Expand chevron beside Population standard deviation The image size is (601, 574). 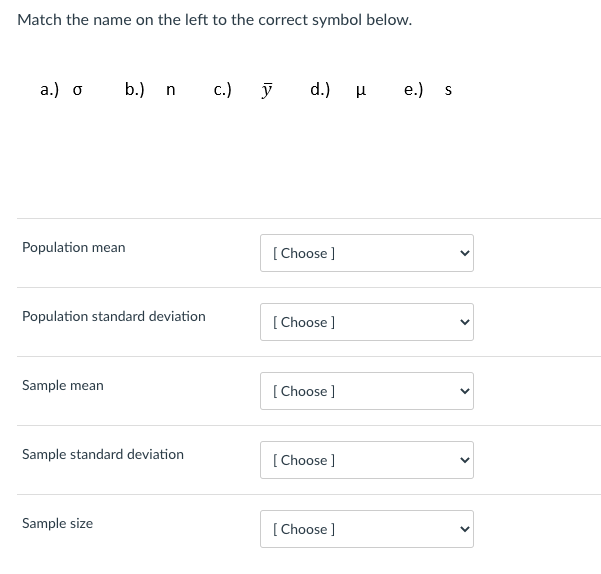462,322
